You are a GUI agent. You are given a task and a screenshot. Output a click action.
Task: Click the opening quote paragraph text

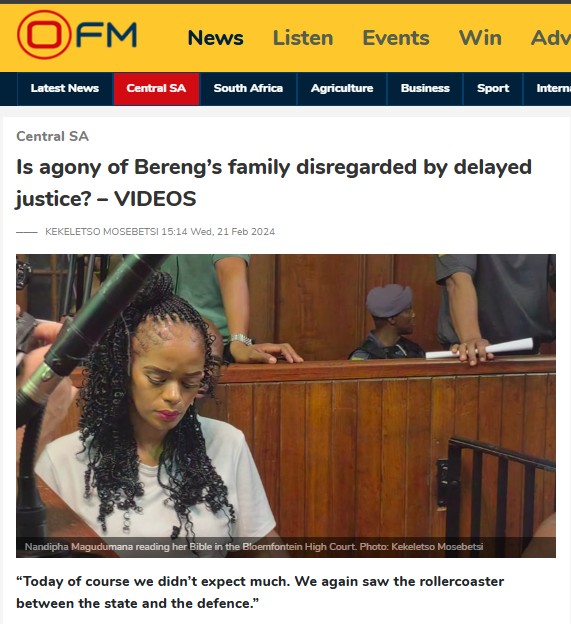pos(260,592)
